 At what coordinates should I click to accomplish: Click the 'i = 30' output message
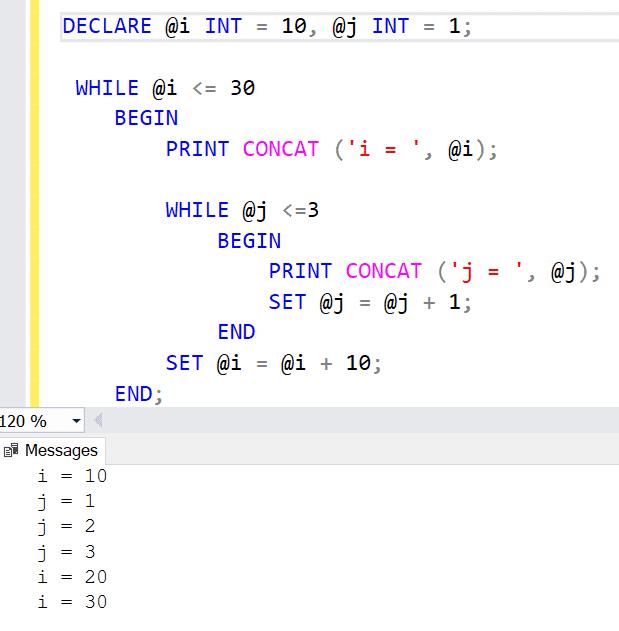coord(72,602)
